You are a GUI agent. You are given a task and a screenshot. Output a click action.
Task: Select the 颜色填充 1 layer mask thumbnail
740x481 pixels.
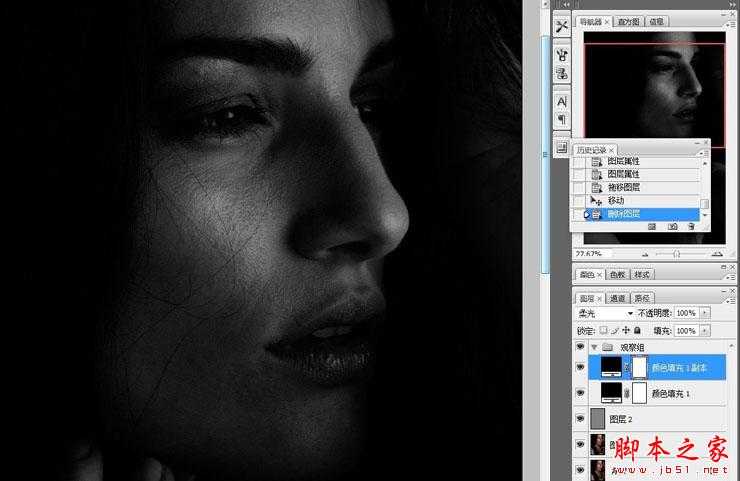click(640, 394)
